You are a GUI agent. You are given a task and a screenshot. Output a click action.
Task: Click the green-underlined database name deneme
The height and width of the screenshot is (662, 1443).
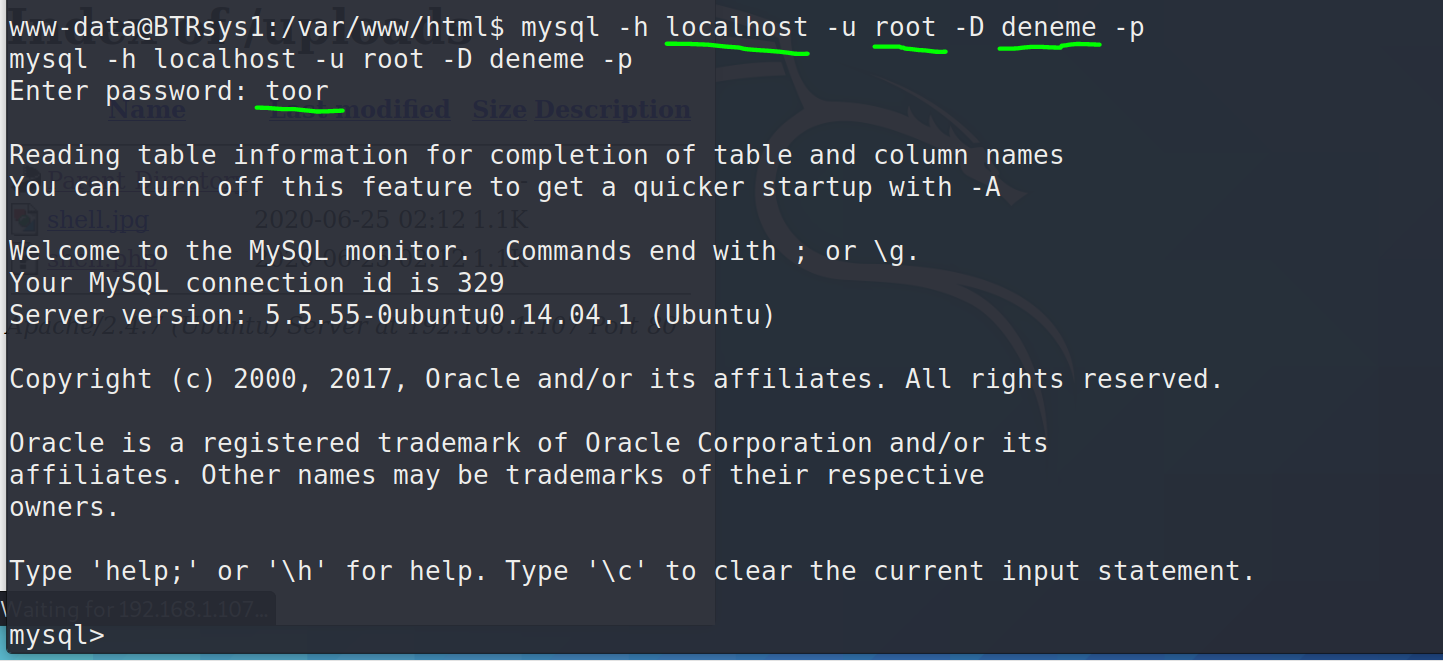click(1049, 28)
